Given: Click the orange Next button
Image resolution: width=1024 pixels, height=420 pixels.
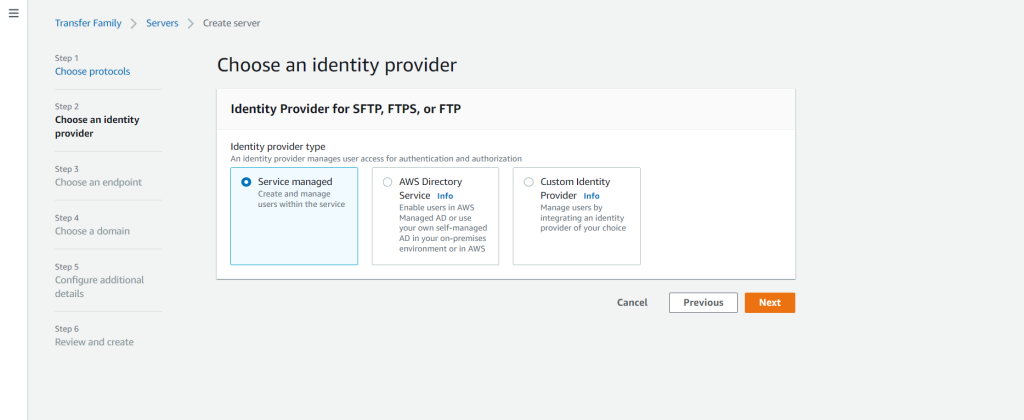Looking at the screenshot, I should click(x=769, y=302).
